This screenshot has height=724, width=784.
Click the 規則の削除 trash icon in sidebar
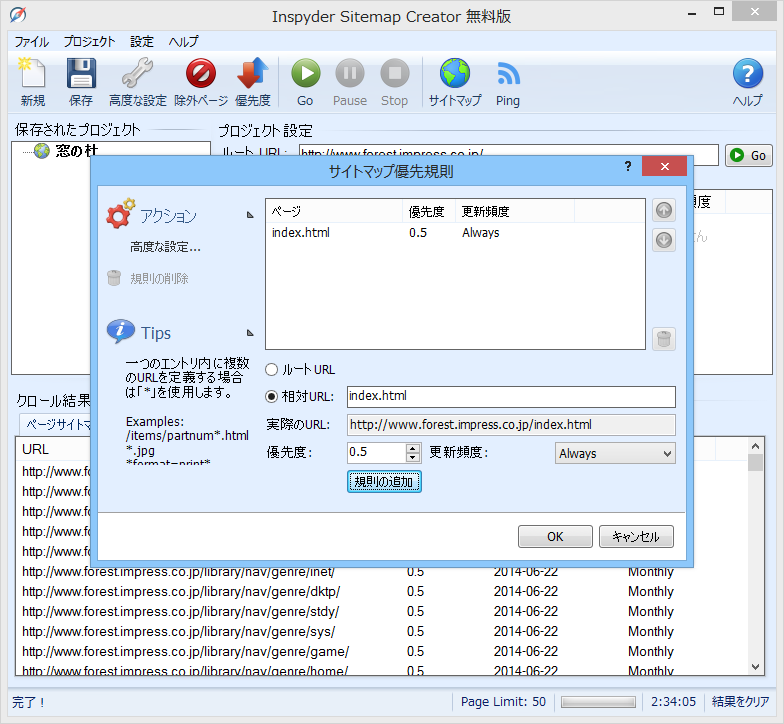(114, 278)
